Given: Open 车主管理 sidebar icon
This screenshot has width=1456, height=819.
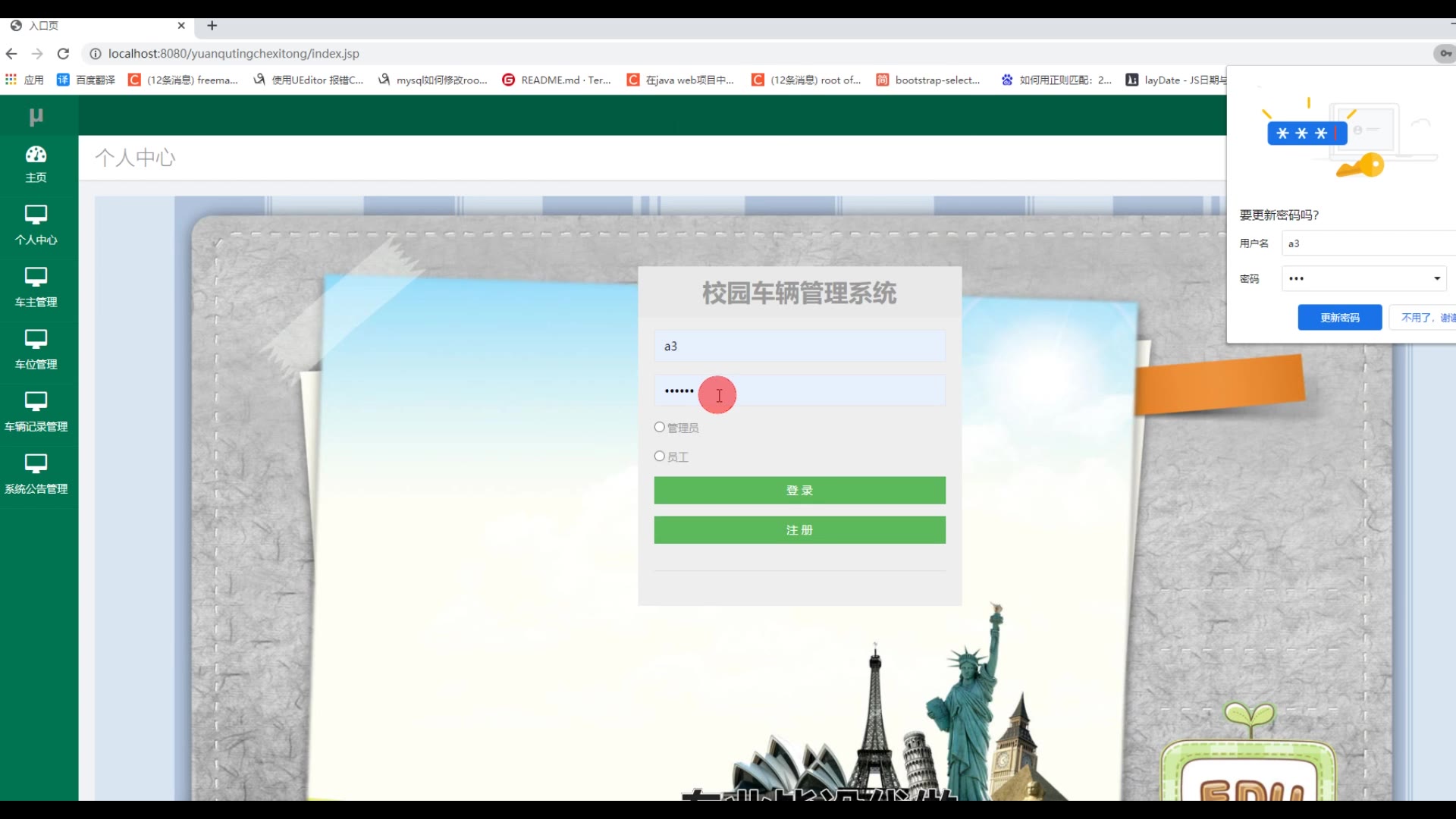Looking at the screenshot, I should pos(36,277).
